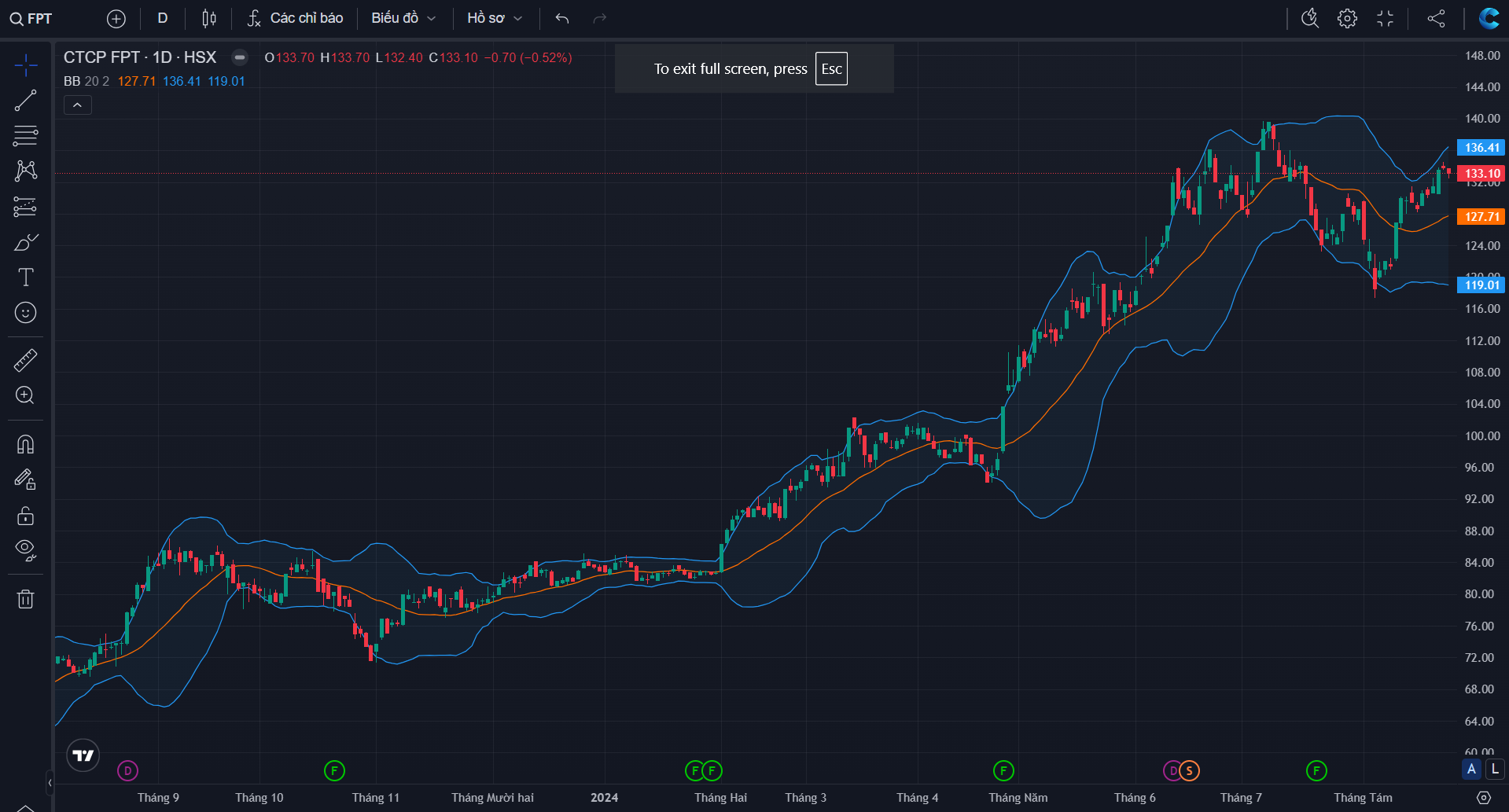Click the BB 20 2 indicator label
Screen dimensions: 1509x812
[86, 82]
